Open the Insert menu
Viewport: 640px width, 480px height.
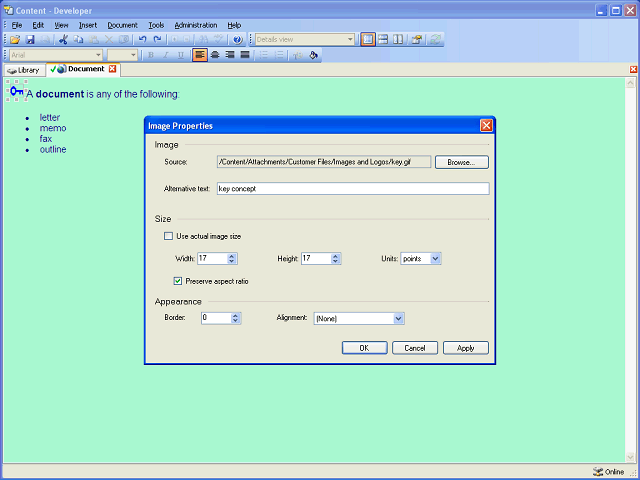[88, 25]
